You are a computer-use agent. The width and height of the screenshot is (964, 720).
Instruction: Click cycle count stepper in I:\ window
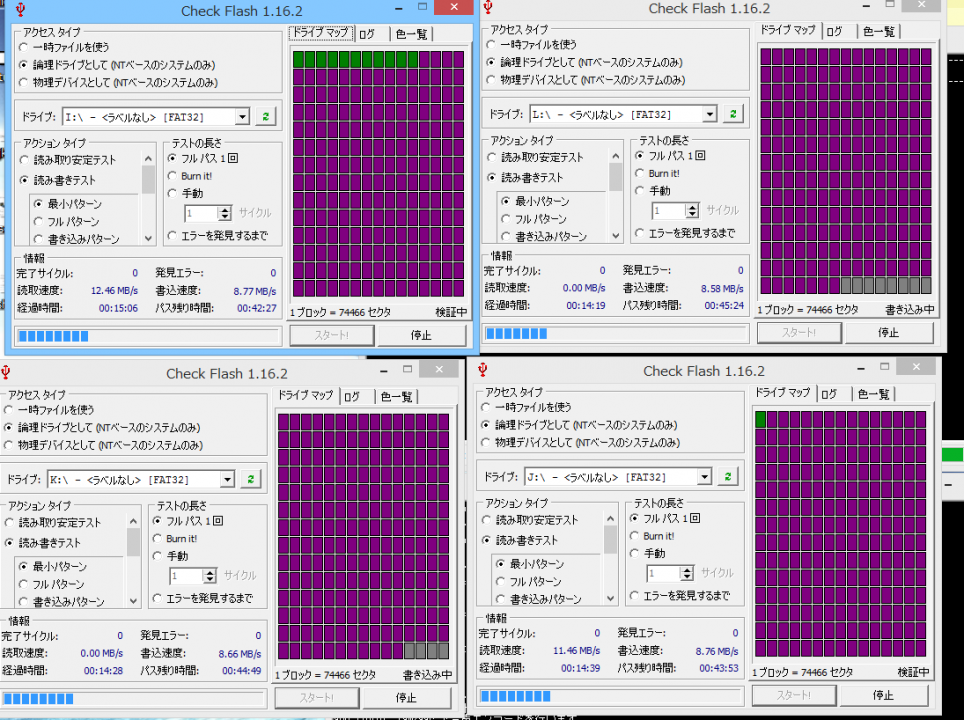coord(225,213)
